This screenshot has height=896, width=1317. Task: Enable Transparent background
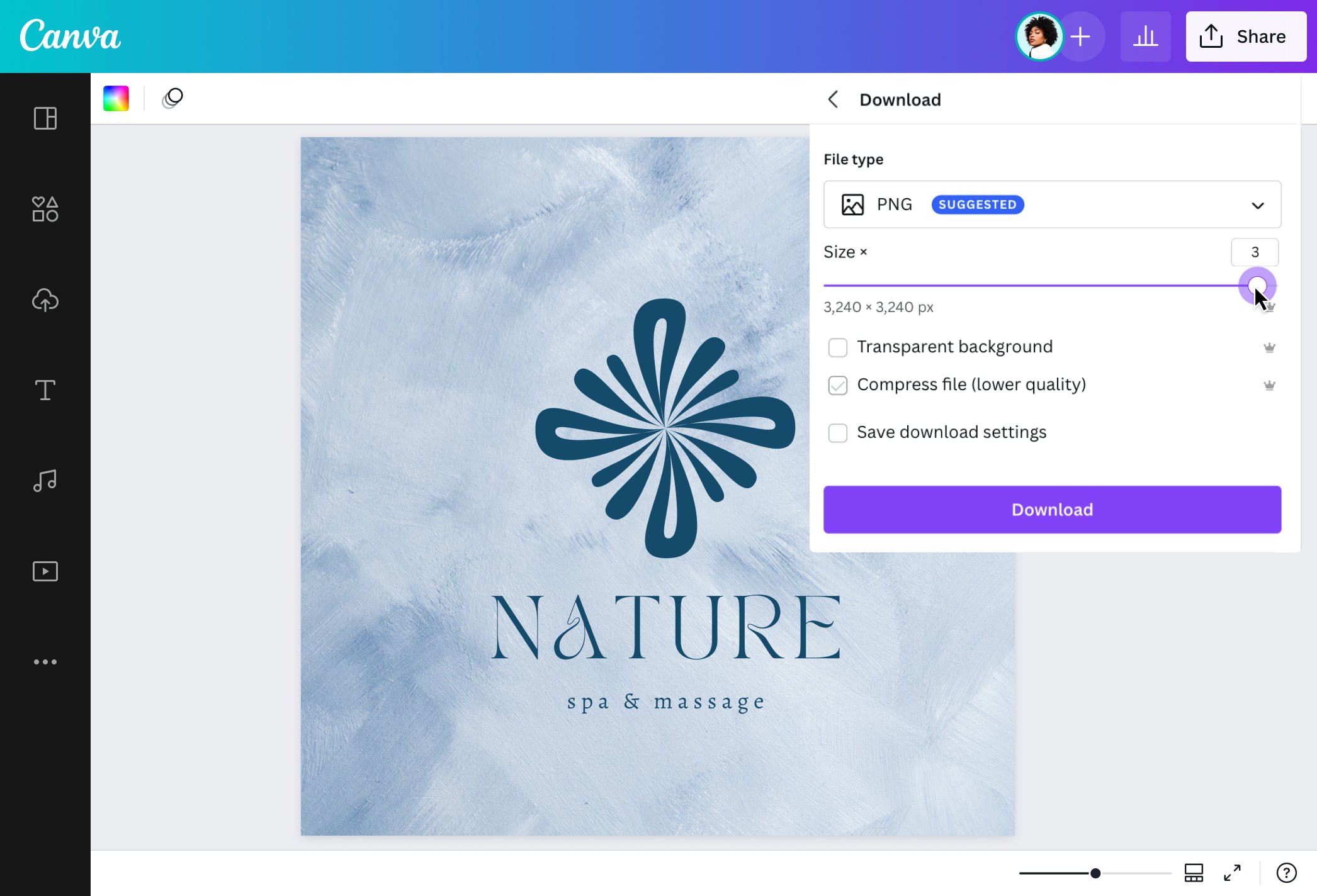838,347
